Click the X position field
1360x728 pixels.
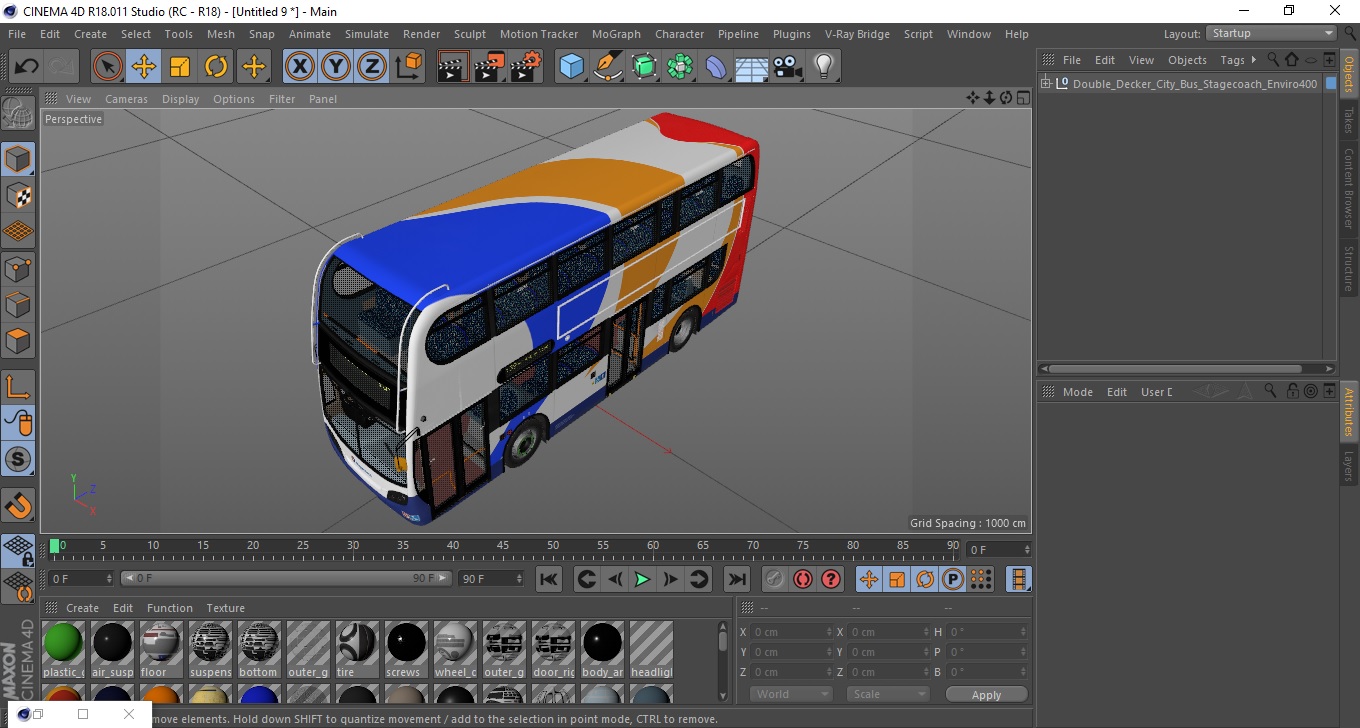tap(792, 632)
